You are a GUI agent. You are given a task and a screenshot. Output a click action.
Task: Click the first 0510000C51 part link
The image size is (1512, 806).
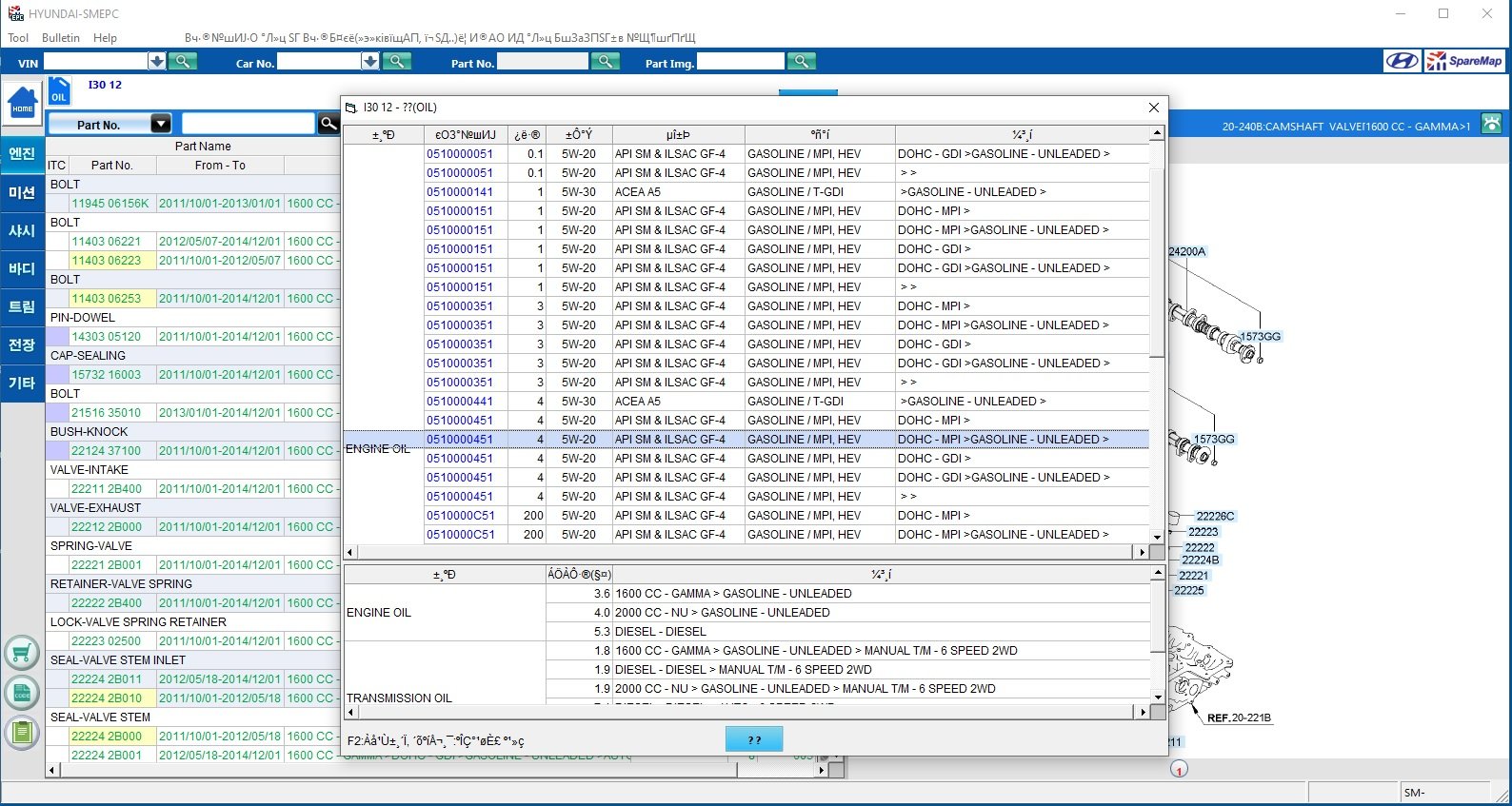461,516
